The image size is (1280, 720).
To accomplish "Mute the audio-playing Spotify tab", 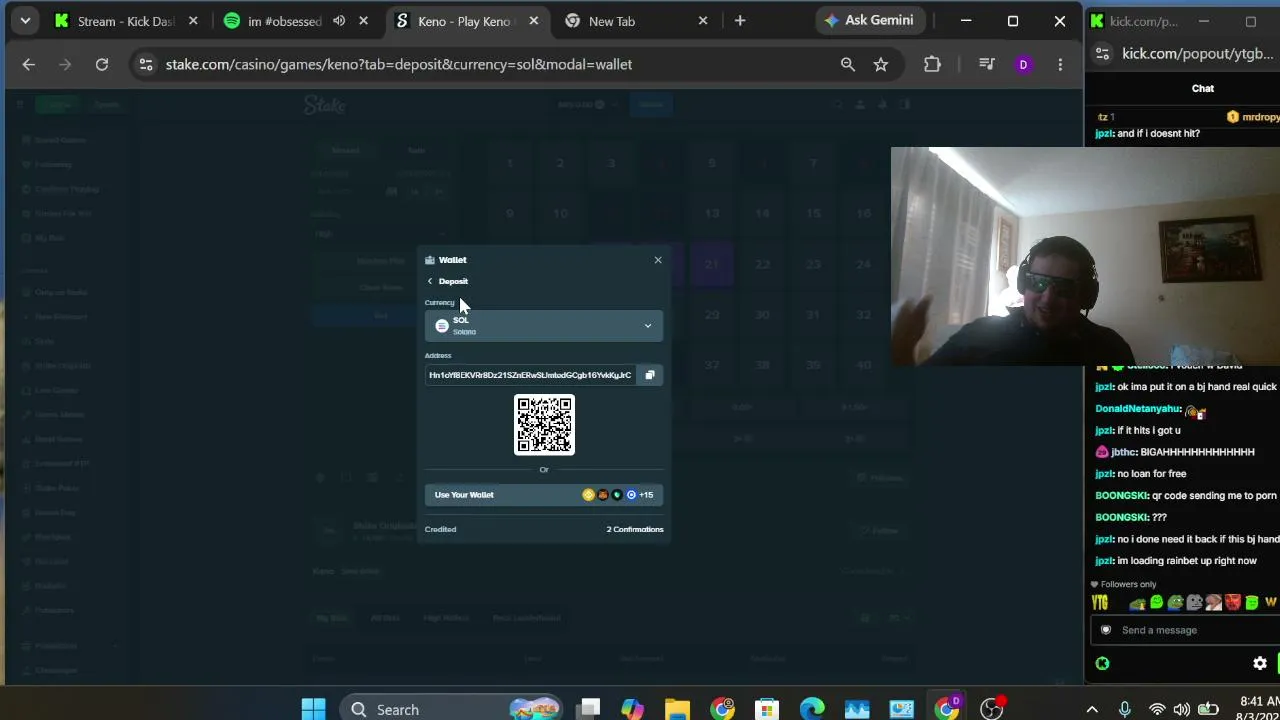I will tap(339, 21).
